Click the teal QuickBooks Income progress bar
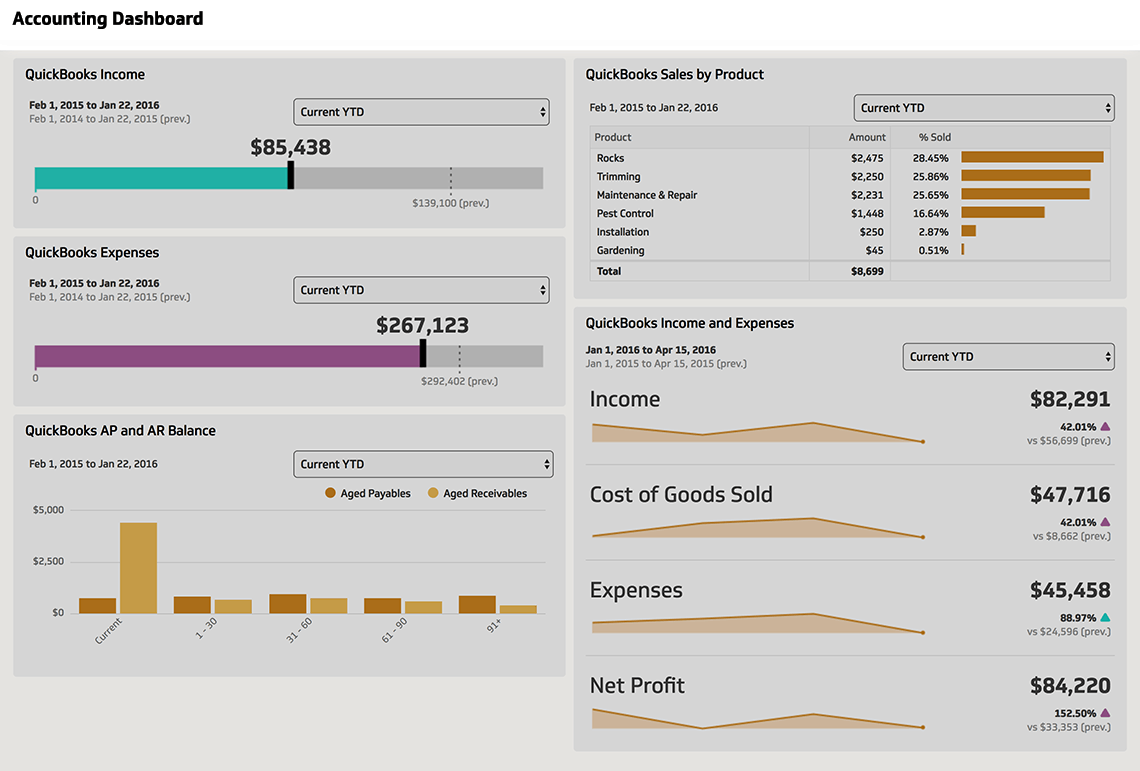This screenshot has height=771, width=1140. [x=161, y=178]
